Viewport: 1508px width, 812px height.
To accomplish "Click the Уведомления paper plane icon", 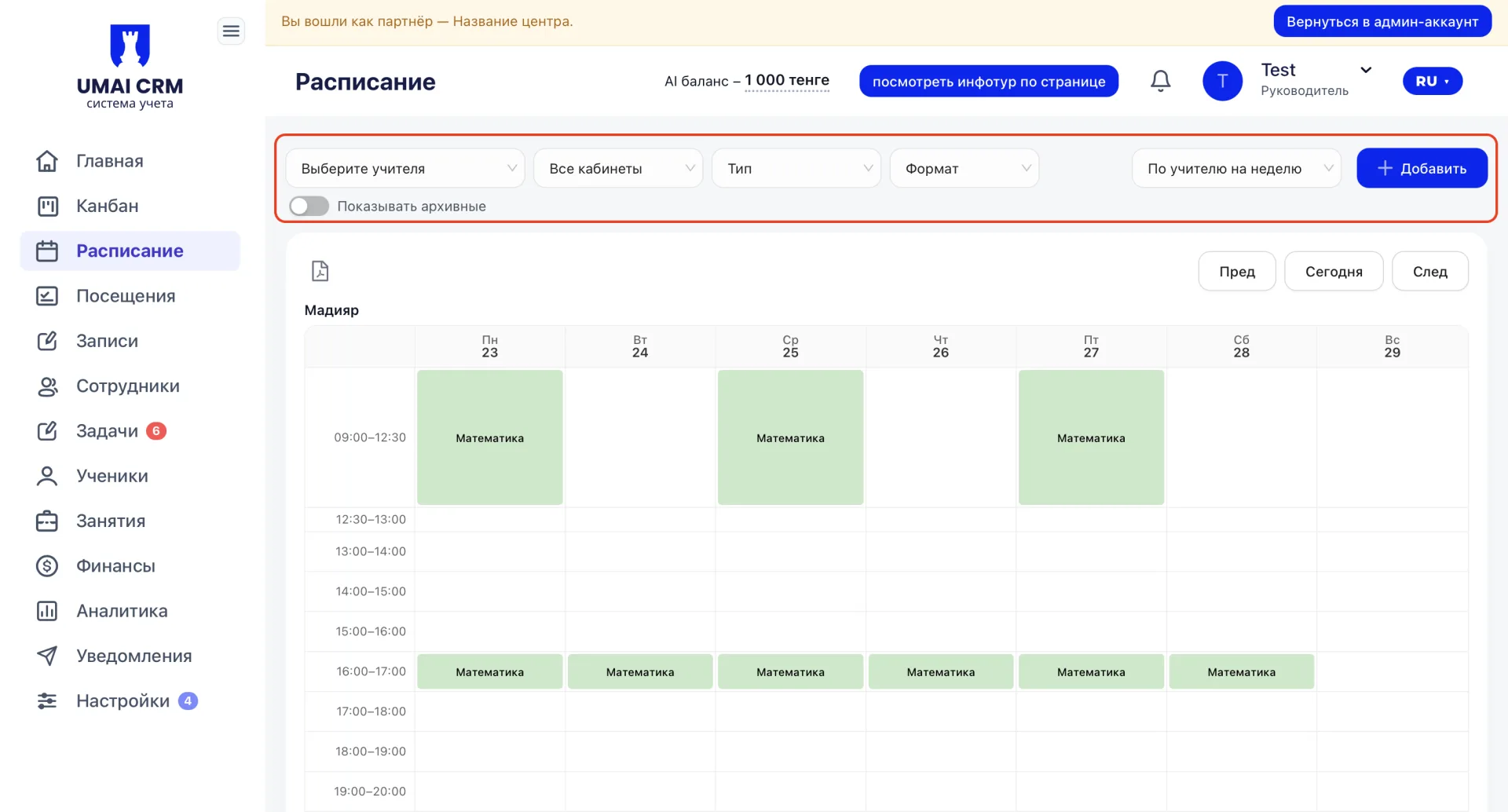I will [x=47, y=656].
